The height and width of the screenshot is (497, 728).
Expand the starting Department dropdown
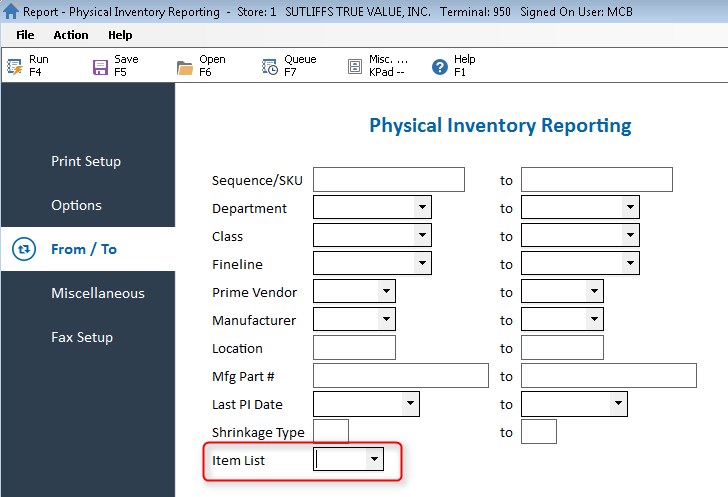click(x=422, y=208)
